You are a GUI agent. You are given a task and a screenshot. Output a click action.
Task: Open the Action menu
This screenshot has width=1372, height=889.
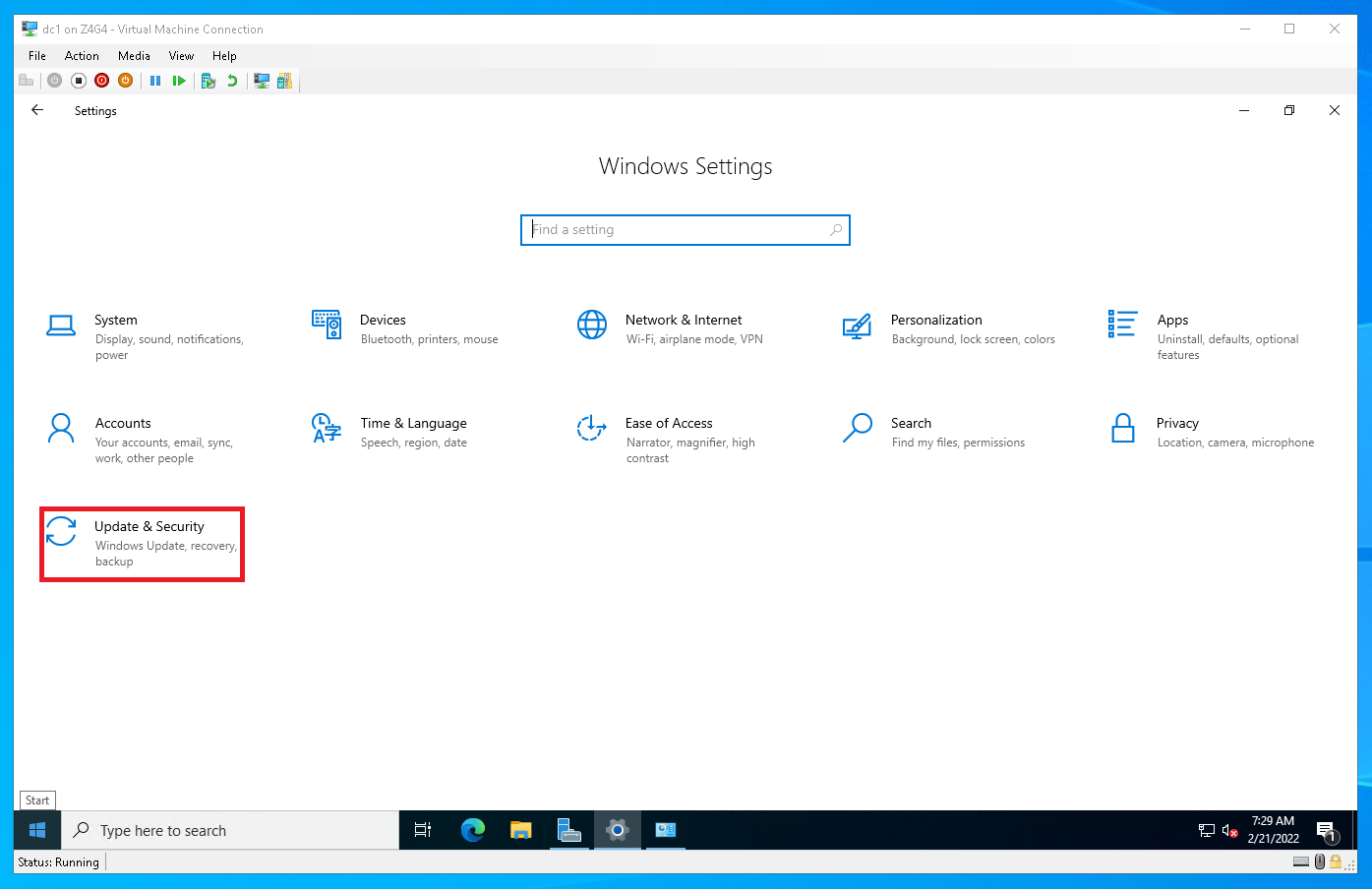[82, 56]
